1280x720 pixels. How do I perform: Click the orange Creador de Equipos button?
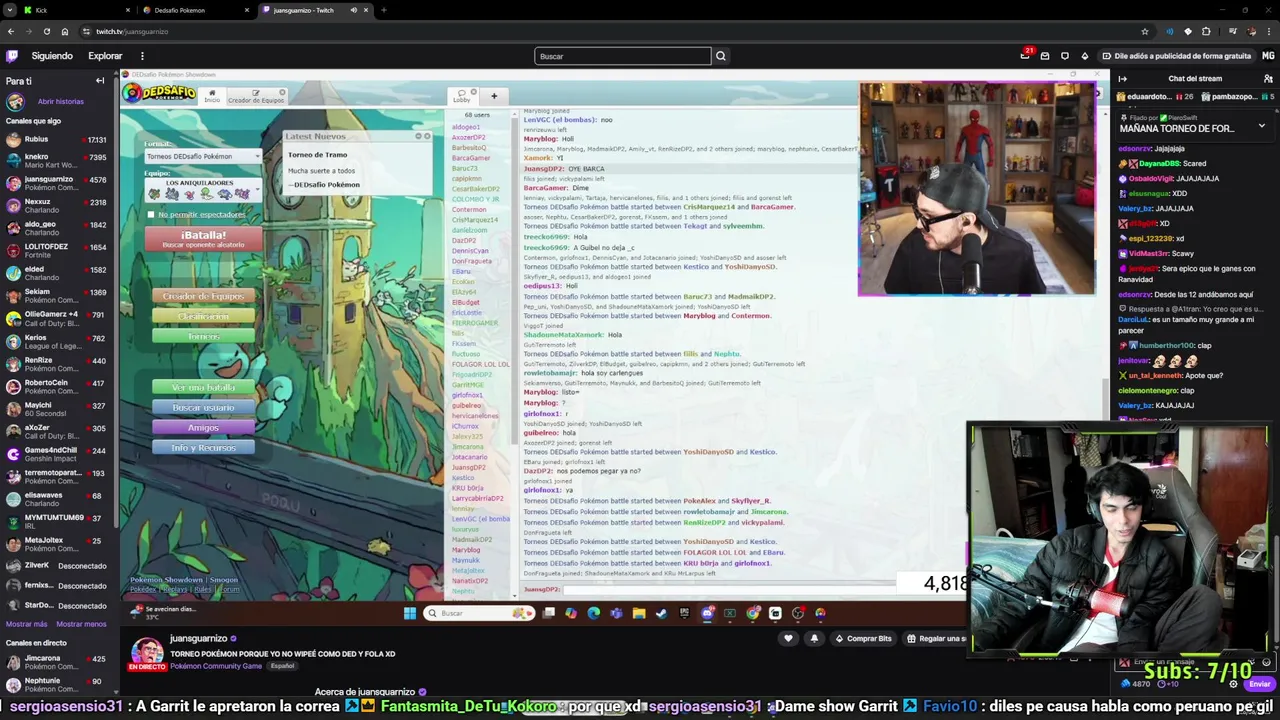coord(203,296)
